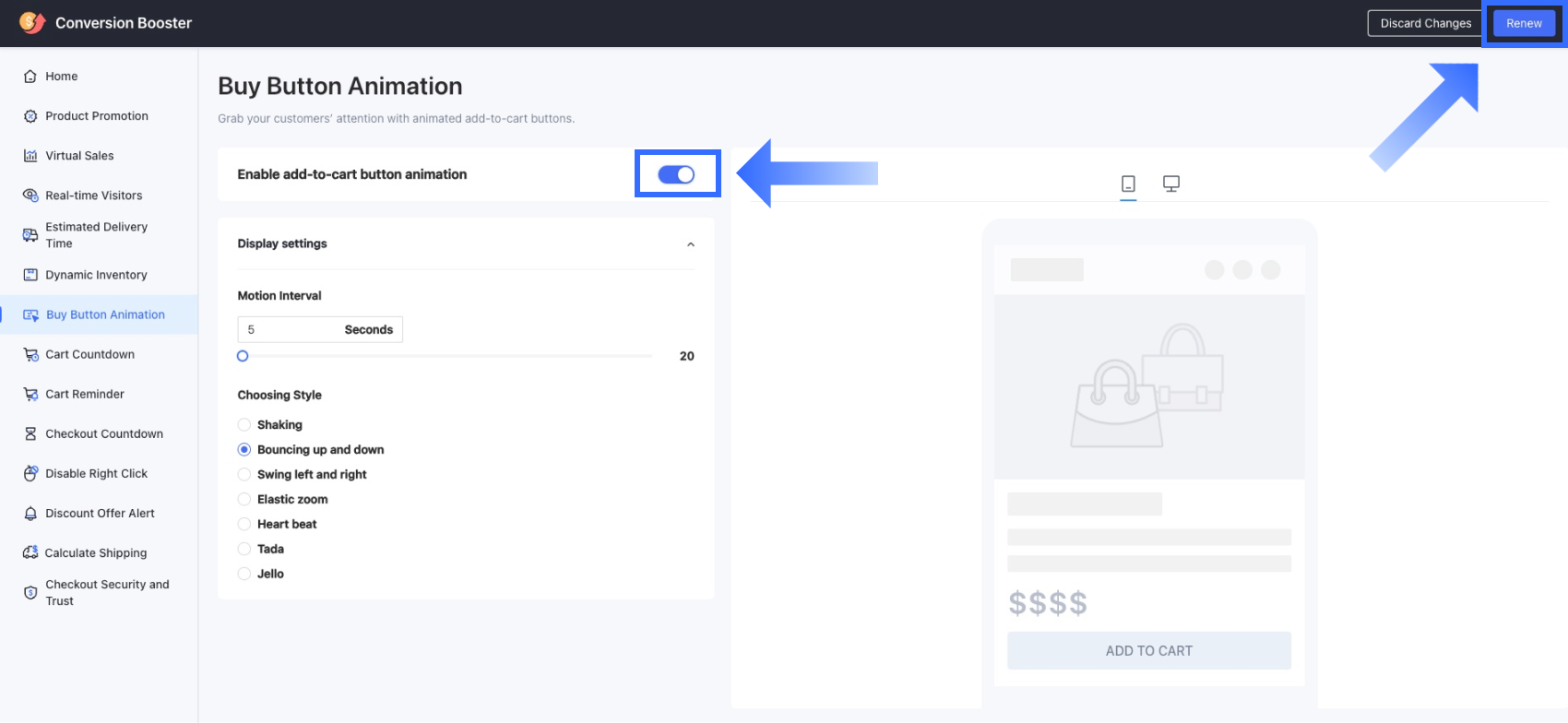Screen dimensions: 1568x723
Task: Click the "Choosing Style" label
Action: [279, 395]
